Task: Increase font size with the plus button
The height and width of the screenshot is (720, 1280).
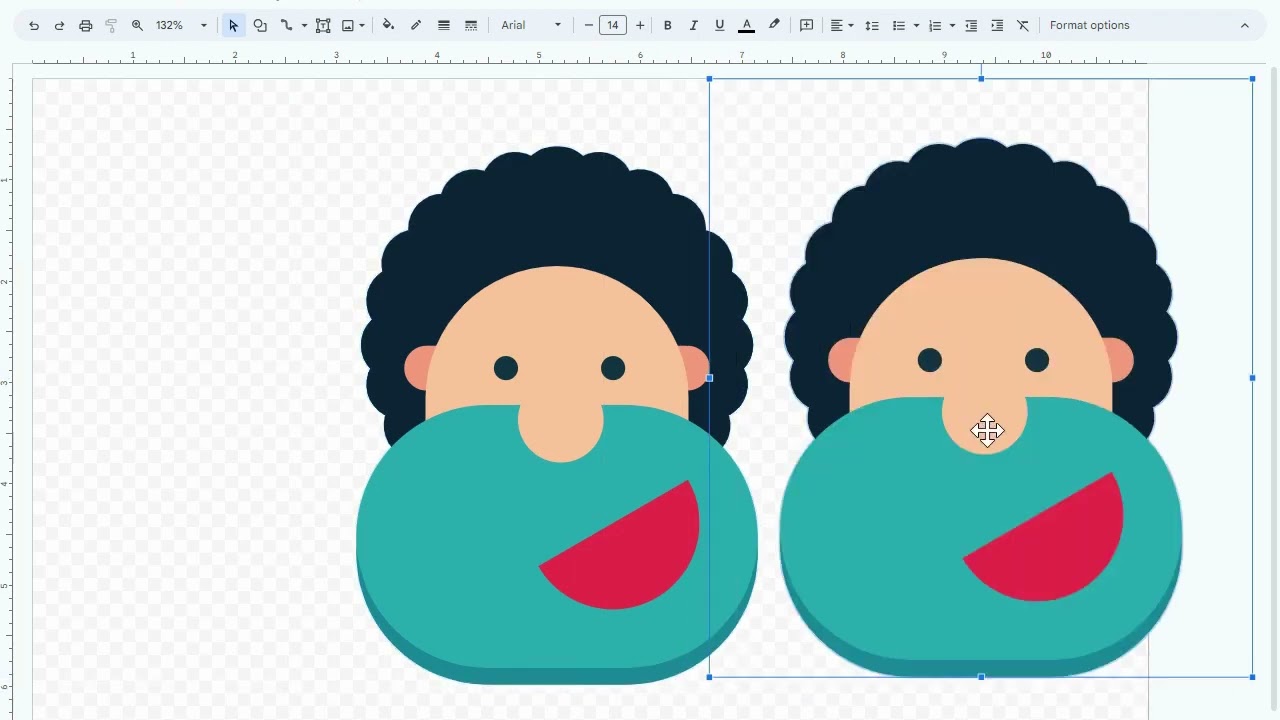Action: pos(640,25)
